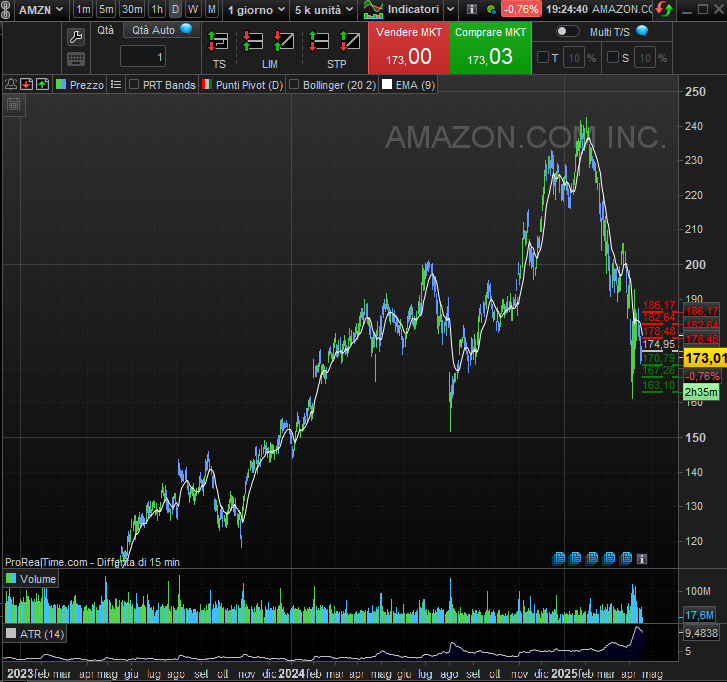Screen dimensions: 727x682
Task: Switch to the 5m timeframe
Action: pos(106,9)
